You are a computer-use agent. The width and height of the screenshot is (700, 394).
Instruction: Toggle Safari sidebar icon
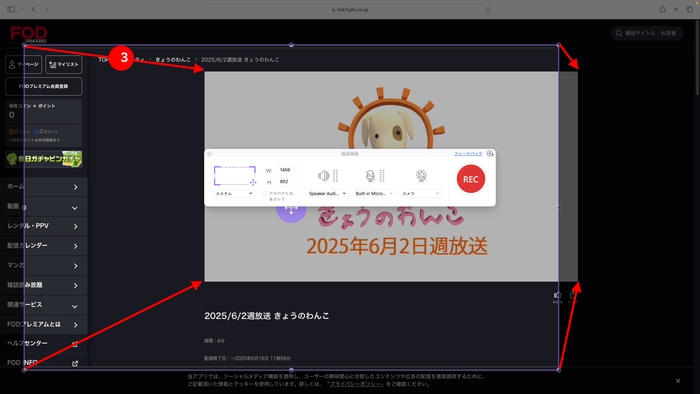point(11,9)
